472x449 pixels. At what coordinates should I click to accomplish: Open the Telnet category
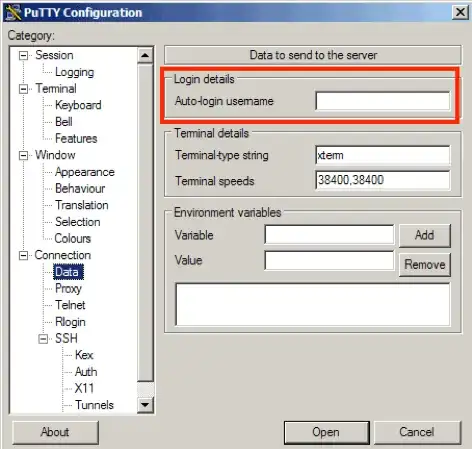pyautogui.click(x=70, y=305)
